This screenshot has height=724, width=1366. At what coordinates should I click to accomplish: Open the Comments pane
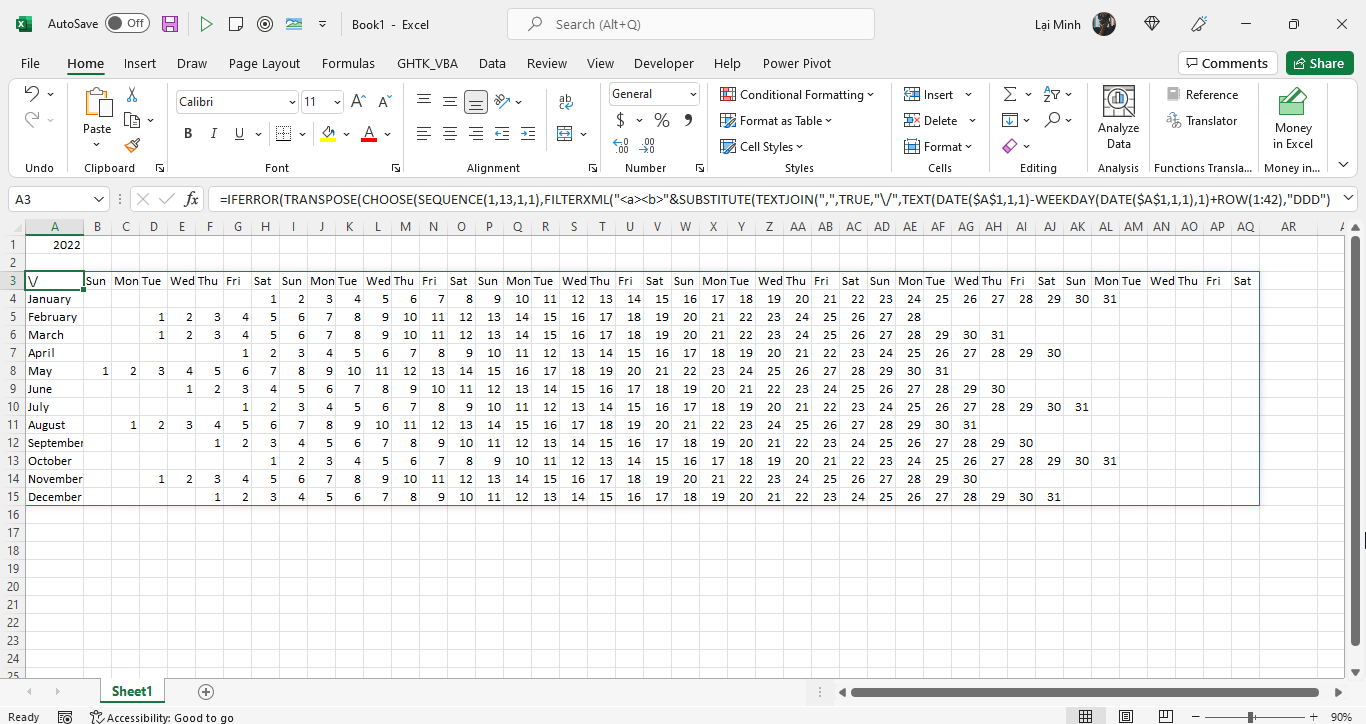pyautogui.click(x=1227, y=62)
